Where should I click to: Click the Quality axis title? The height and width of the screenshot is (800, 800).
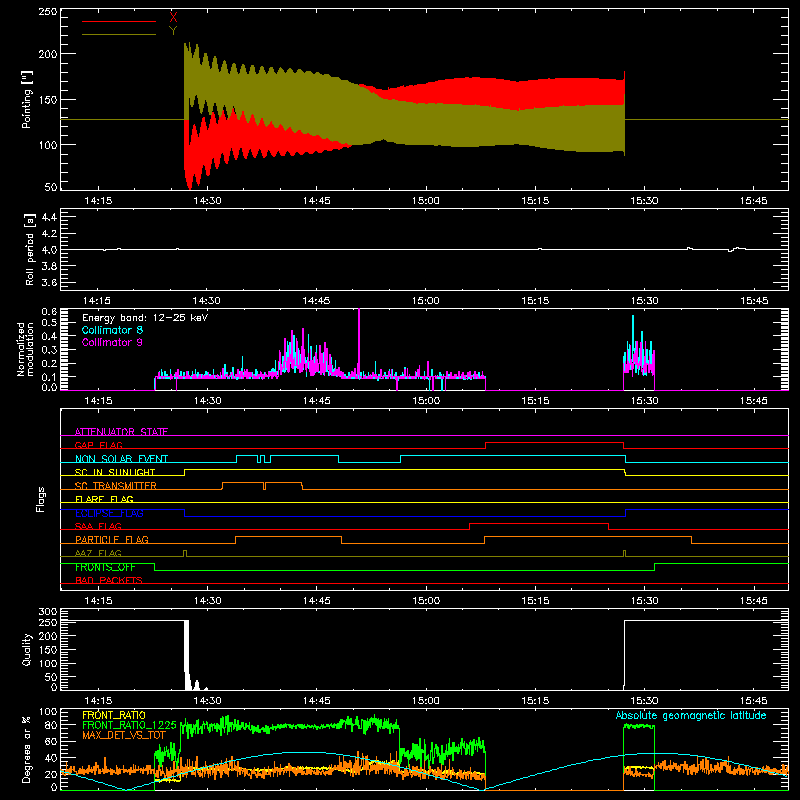27,649
